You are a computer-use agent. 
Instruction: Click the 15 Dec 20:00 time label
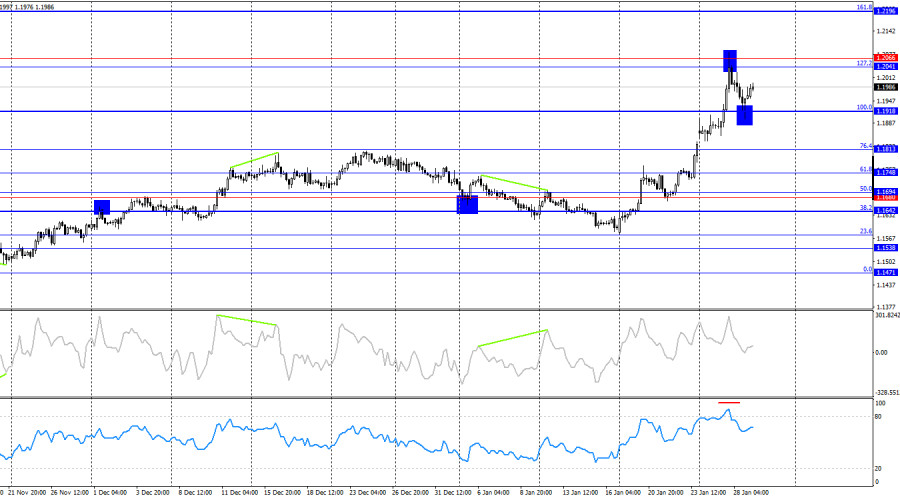(282, 493)
